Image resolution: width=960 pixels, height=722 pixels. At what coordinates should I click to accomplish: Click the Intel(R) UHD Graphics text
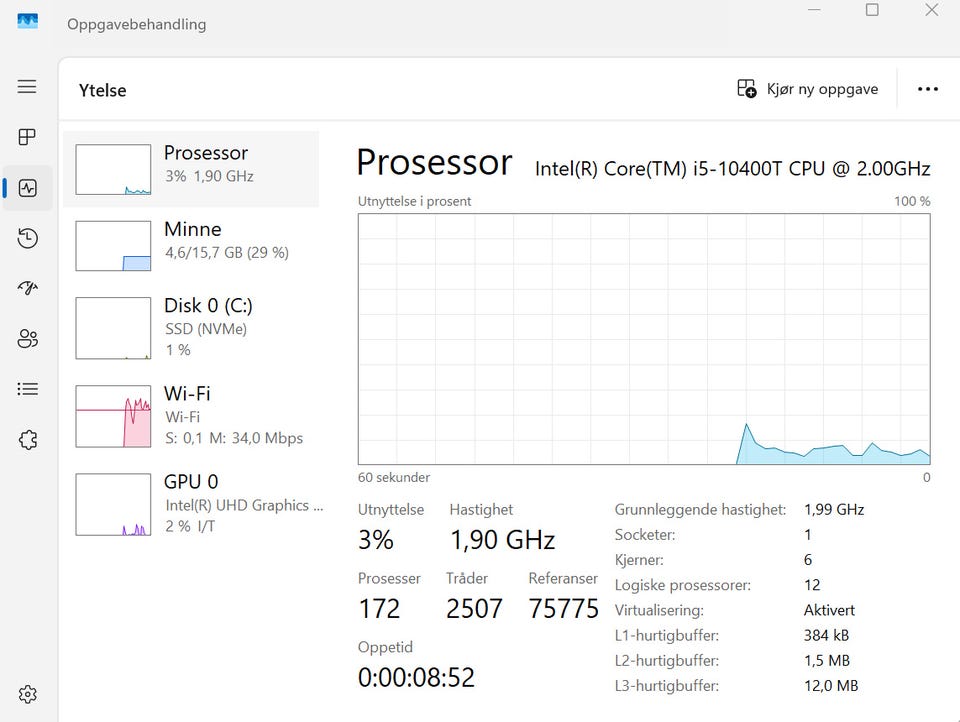244,506
